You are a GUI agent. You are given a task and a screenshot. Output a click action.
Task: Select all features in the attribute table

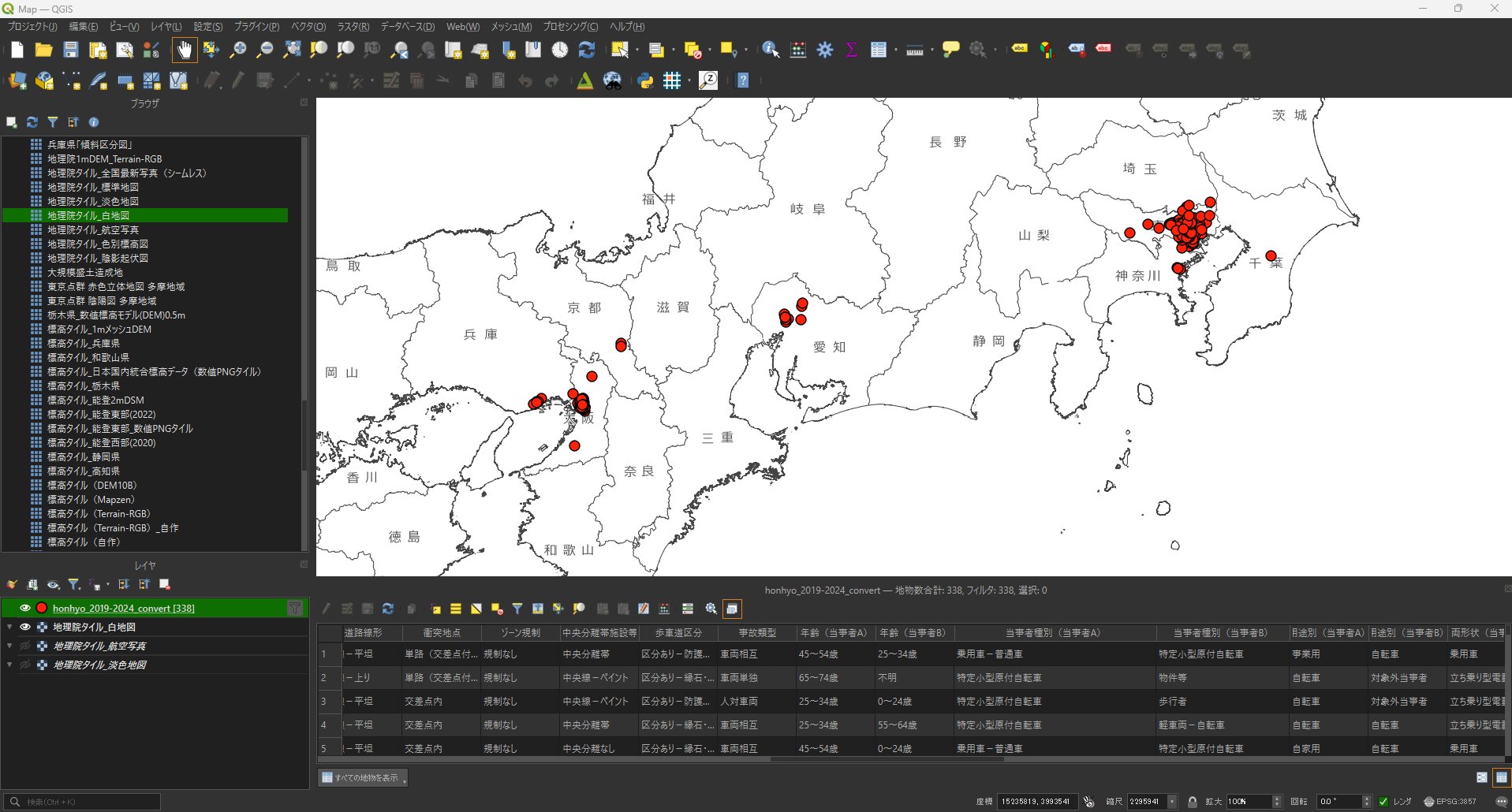point(456,609)
